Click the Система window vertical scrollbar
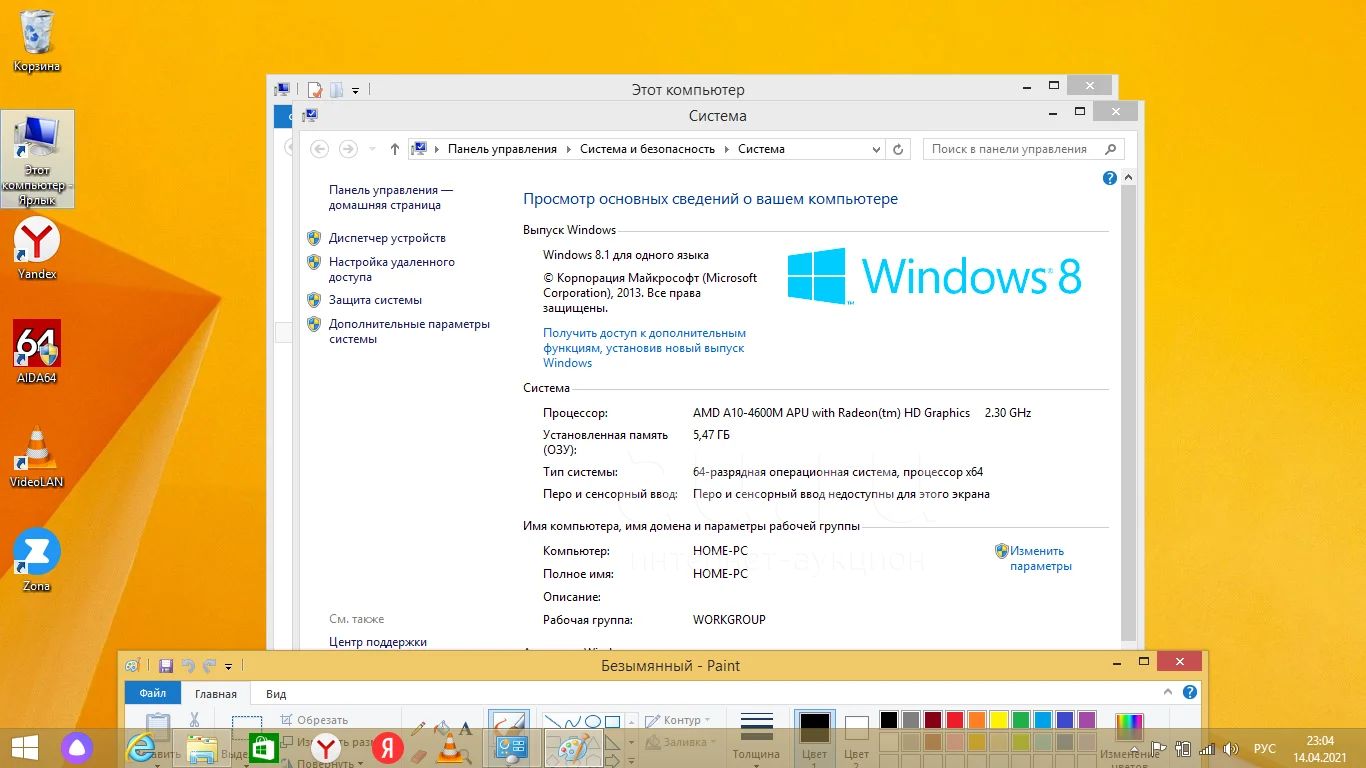 (1129, 412)
